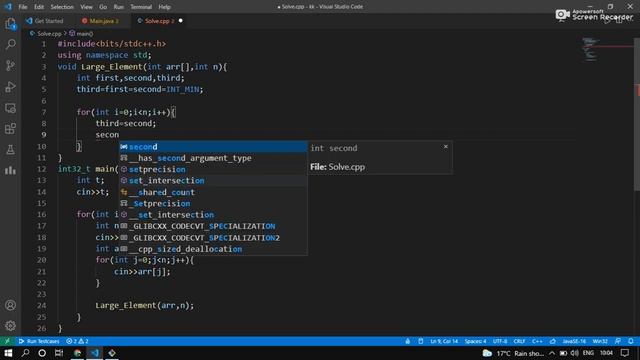This screenshot has width=640, height=360.
Task: Open the Windows Start menu
Action: pyautogui.click(x=8, y=353)
